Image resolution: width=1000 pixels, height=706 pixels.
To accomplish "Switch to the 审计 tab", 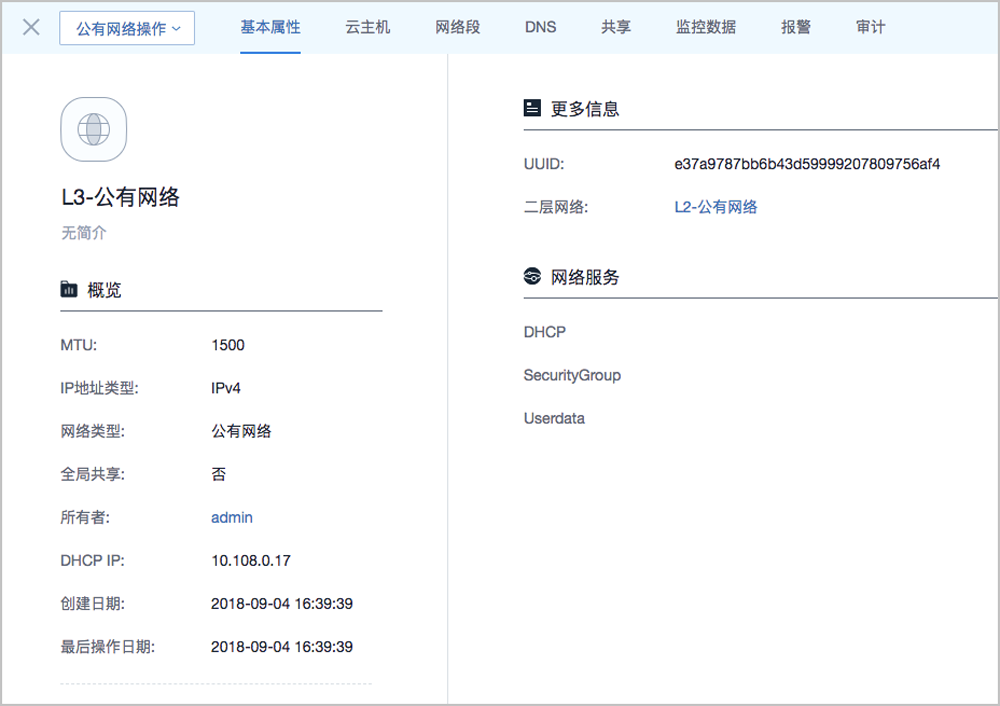I will pos(870,27).
